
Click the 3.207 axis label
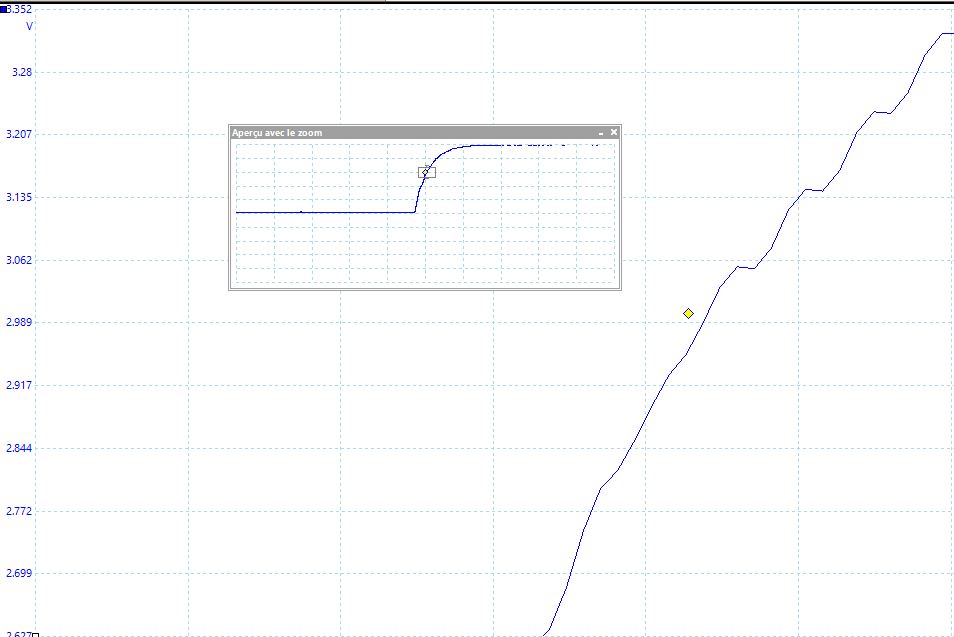19,134
